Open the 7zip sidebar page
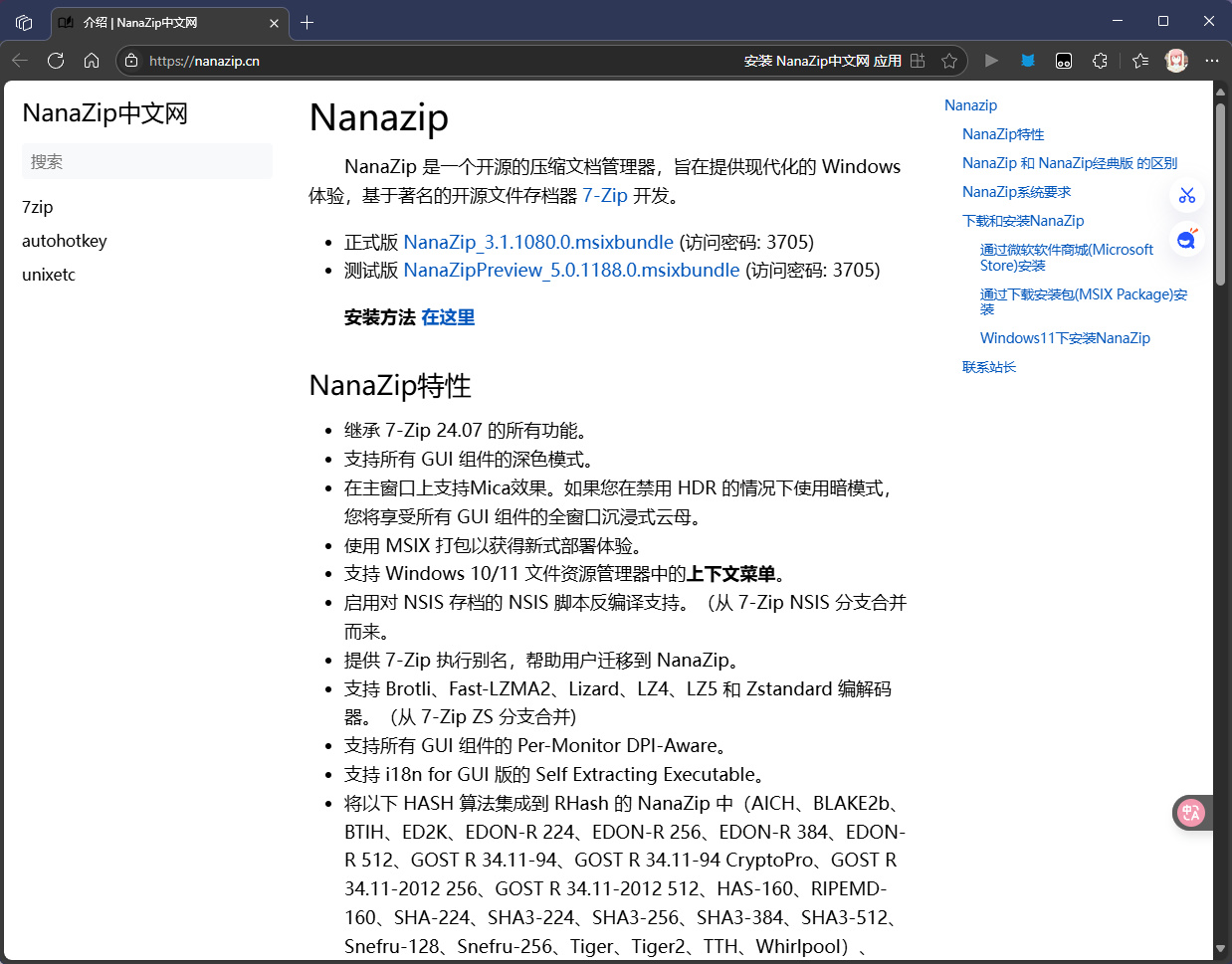 coord(38,207)
